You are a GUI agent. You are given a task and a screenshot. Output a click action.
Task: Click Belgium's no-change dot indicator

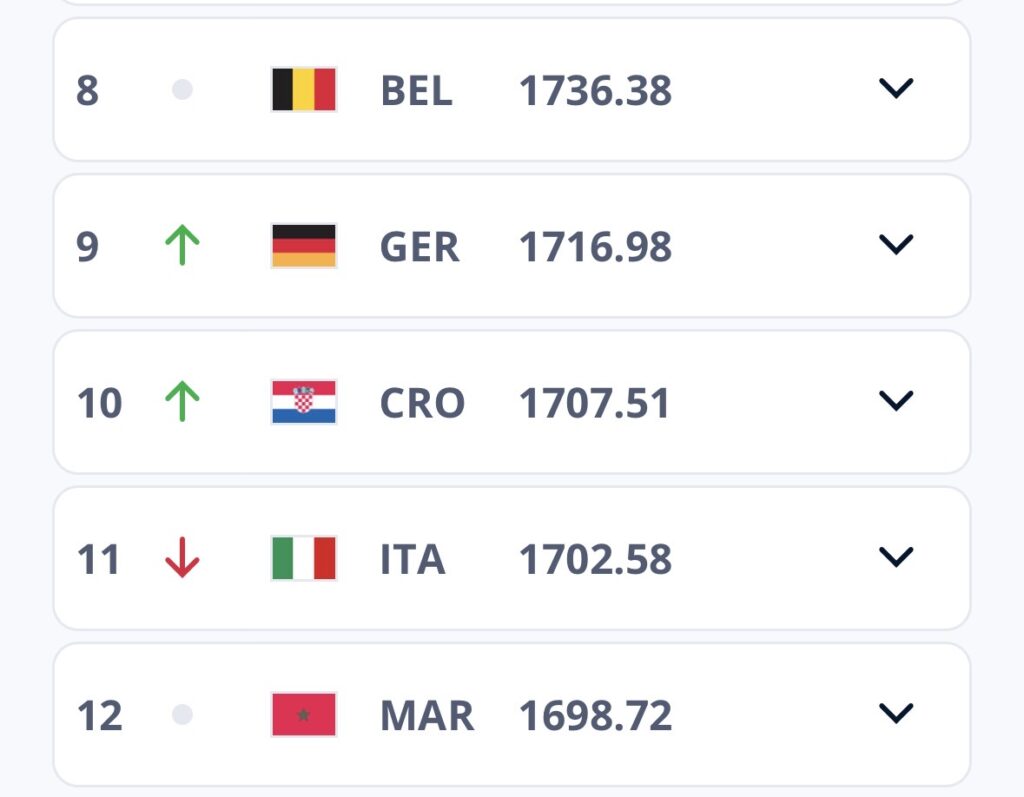(182, 89)
